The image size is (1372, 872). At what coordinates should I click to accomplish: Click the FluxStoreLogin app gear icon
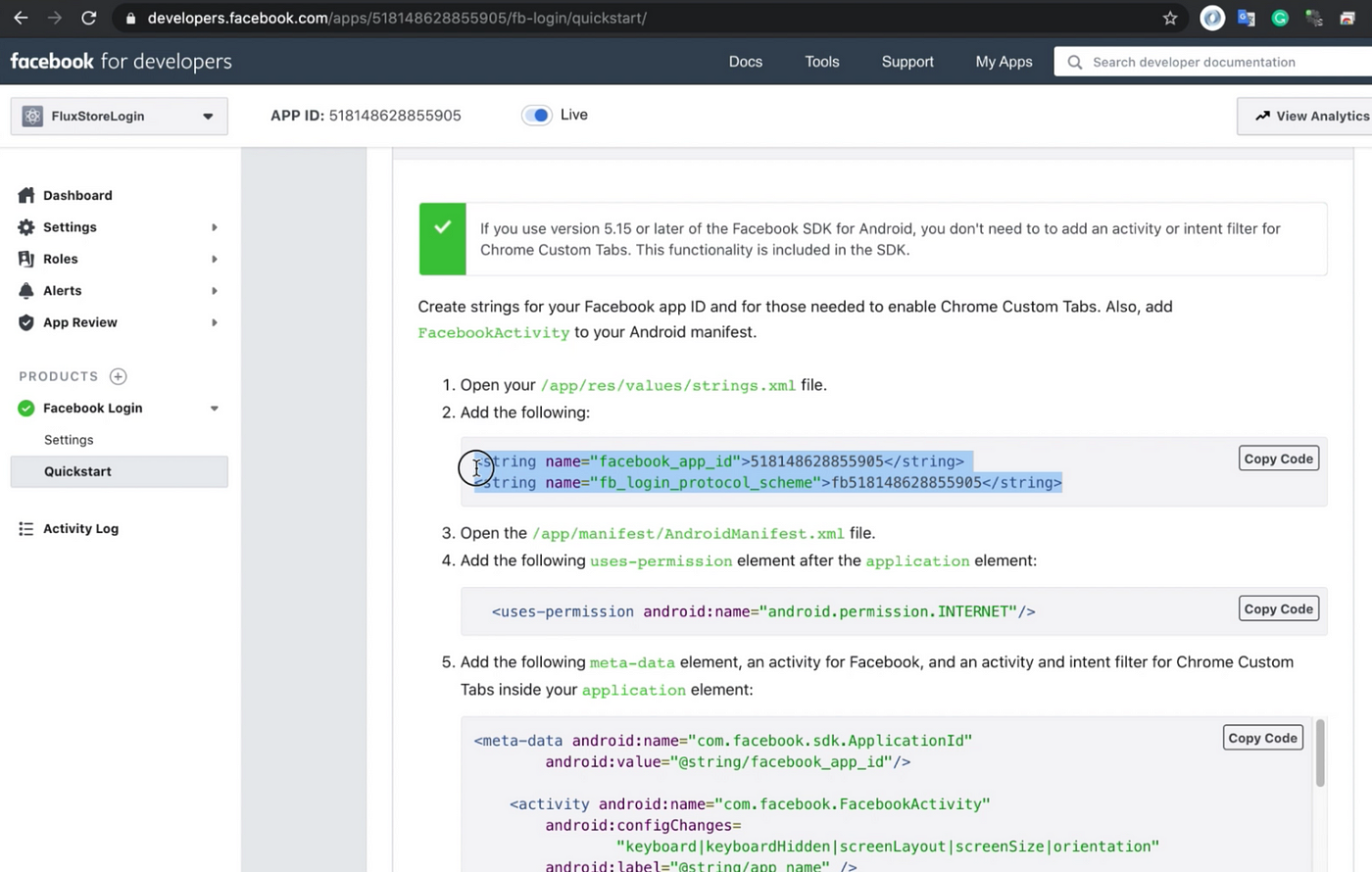click(32, 116)
